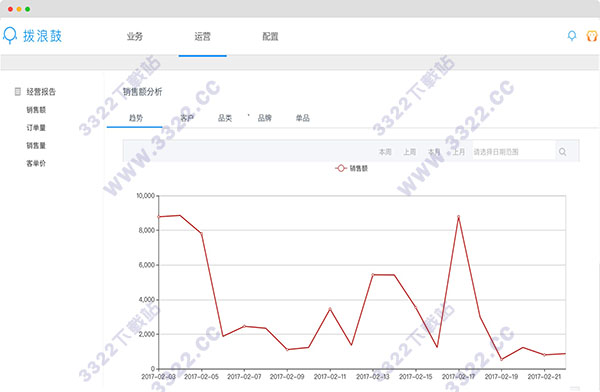Click the 经营报告 document icon in sidebar
Viewport: 600px width, 392px height.
[x=18, y=91]
